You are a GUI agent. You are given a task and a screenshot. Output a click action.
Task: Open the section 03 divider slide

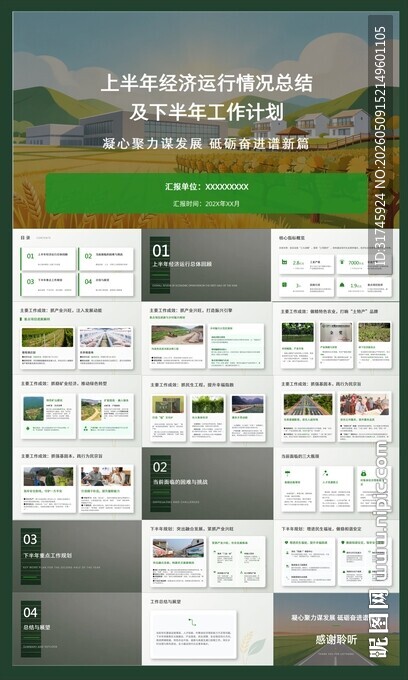[77, 556]
